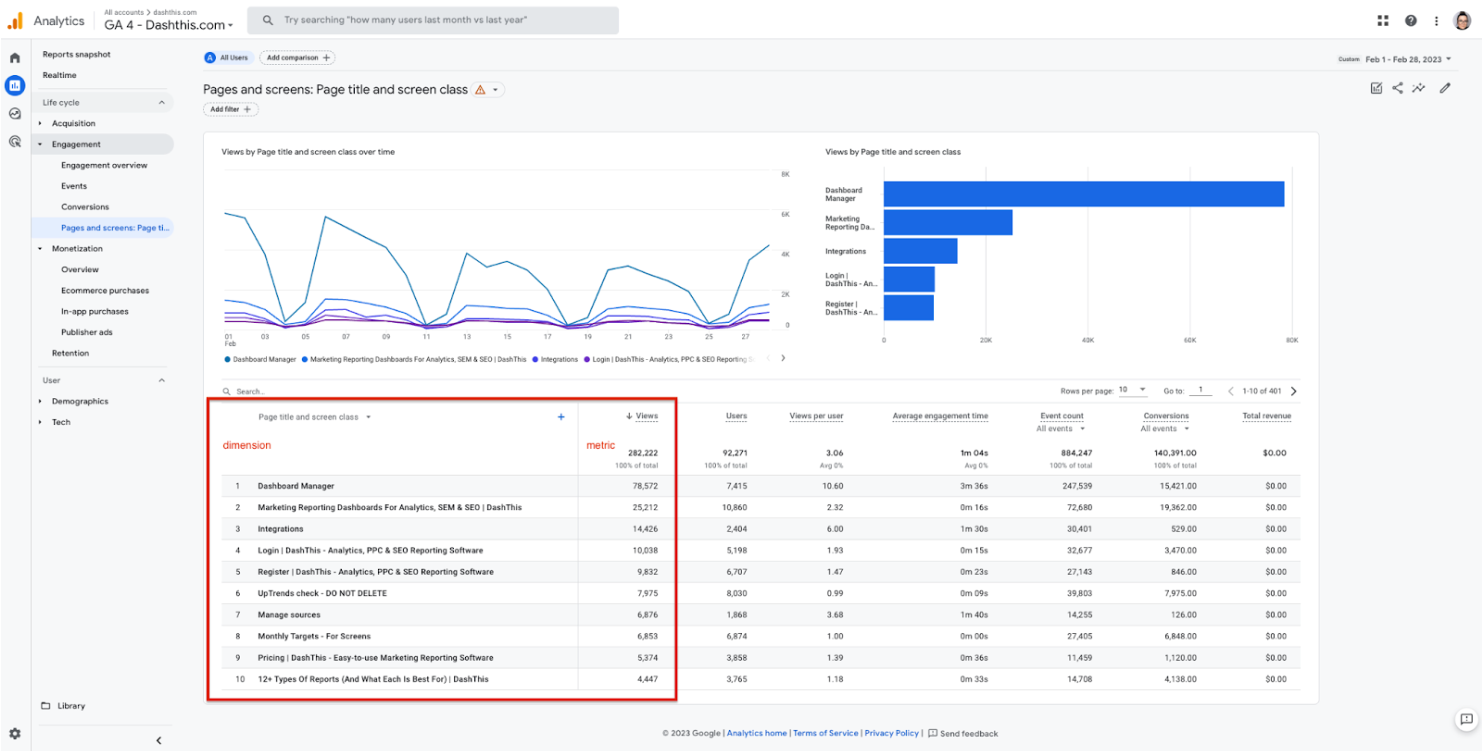Click the Customize report icon
The width and height of the screenshot is (1482, 751).
point(1376,88)
